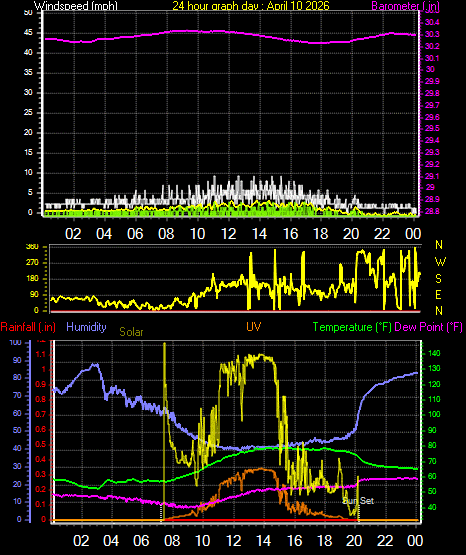The image size is (466, 555).
Task: Click the 270 wind direction scale value
Action: (x=32, y=263)
